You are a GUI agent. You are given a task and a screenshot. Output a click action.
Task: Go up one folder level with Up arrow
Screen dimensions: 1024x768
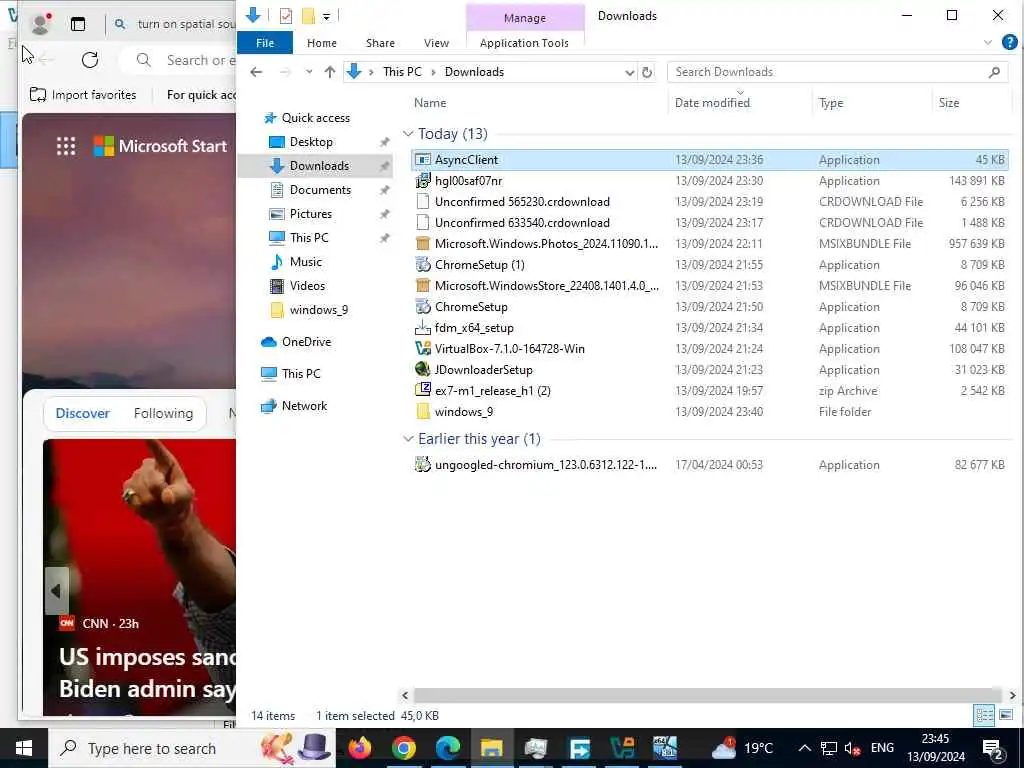pyautogui.click(x=330, y=72)
